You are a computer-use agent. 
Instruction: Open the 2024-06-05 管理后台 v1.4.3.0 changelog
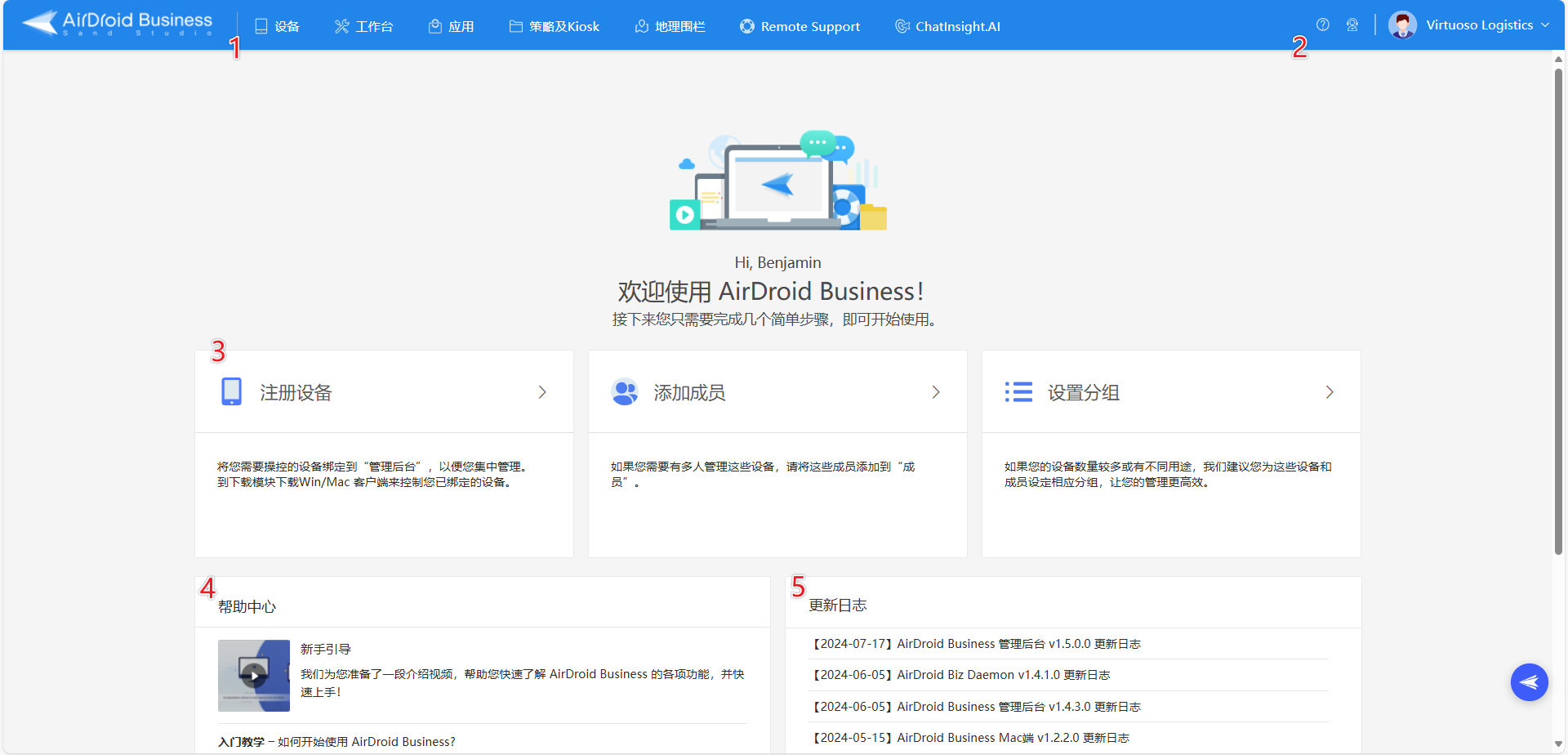click(974, 707)
